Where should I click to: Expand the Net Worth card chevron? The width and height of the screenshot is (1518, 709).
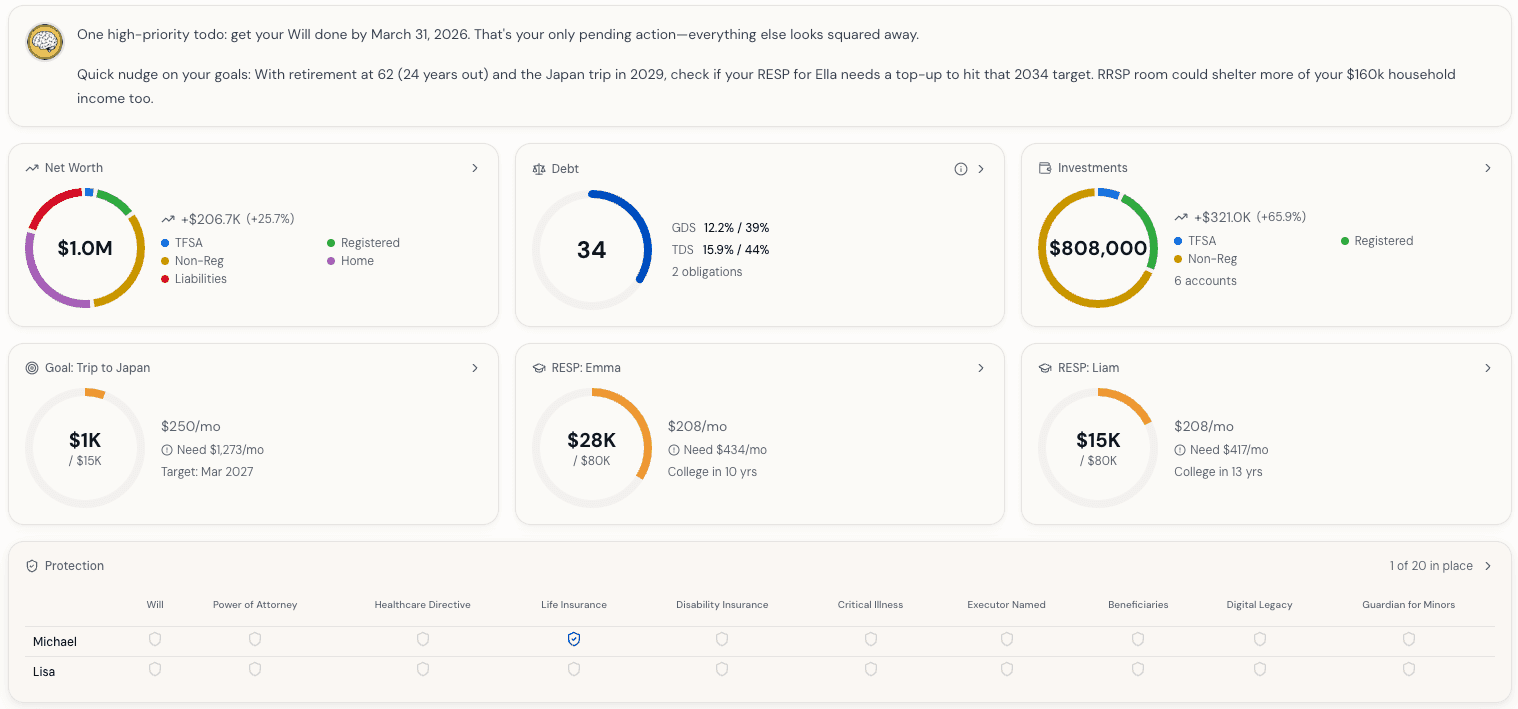(x=475, y=168)
